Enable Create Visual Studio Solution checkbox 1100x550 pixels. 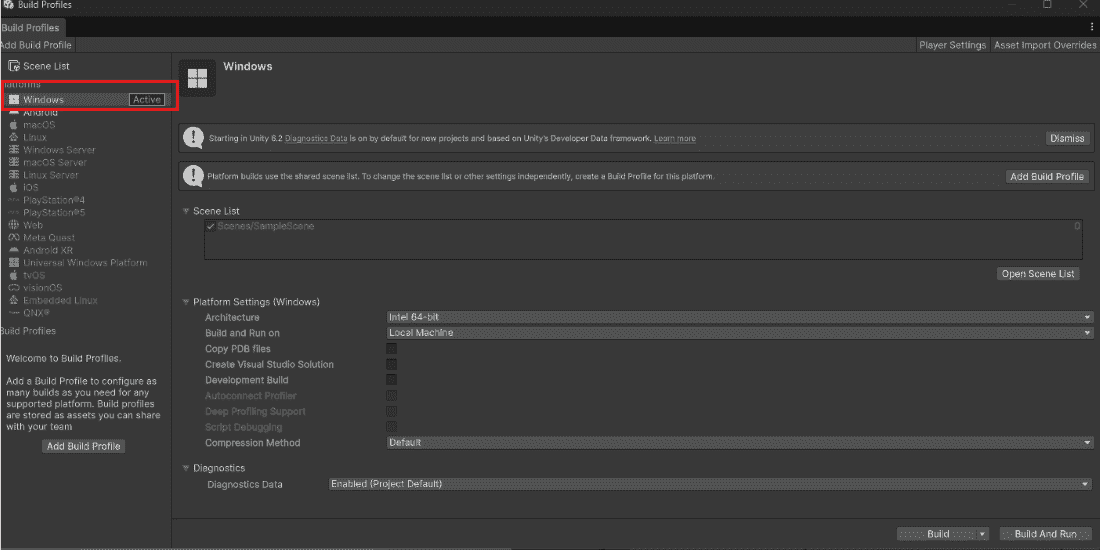click(391, 364)
